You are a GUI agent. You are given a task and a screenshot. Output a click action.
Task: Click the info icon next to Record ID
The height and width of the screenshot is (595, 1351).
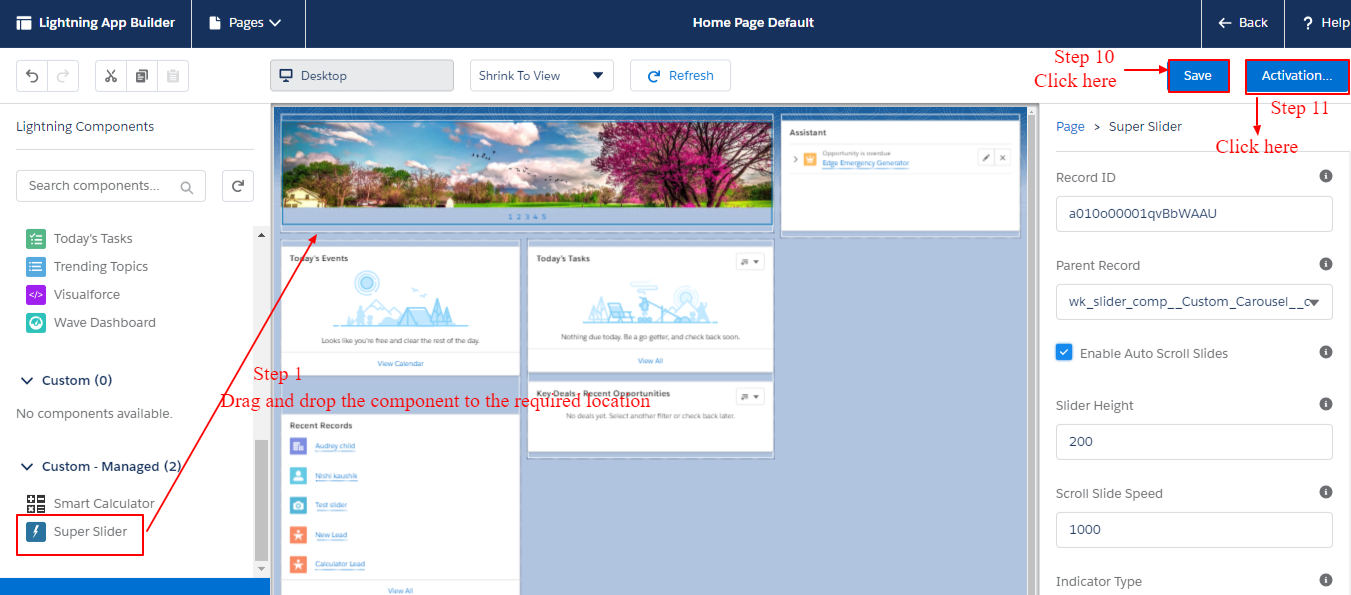pyautogui.click(x=1326, y=176)
